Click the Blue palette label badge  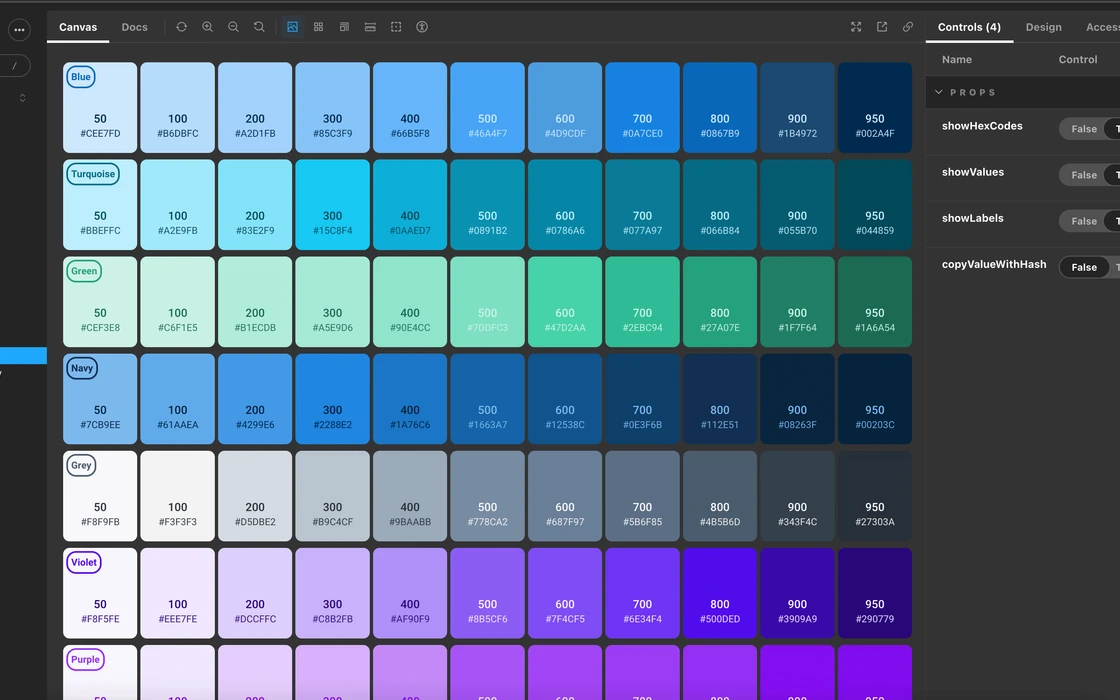coord(81,77)
